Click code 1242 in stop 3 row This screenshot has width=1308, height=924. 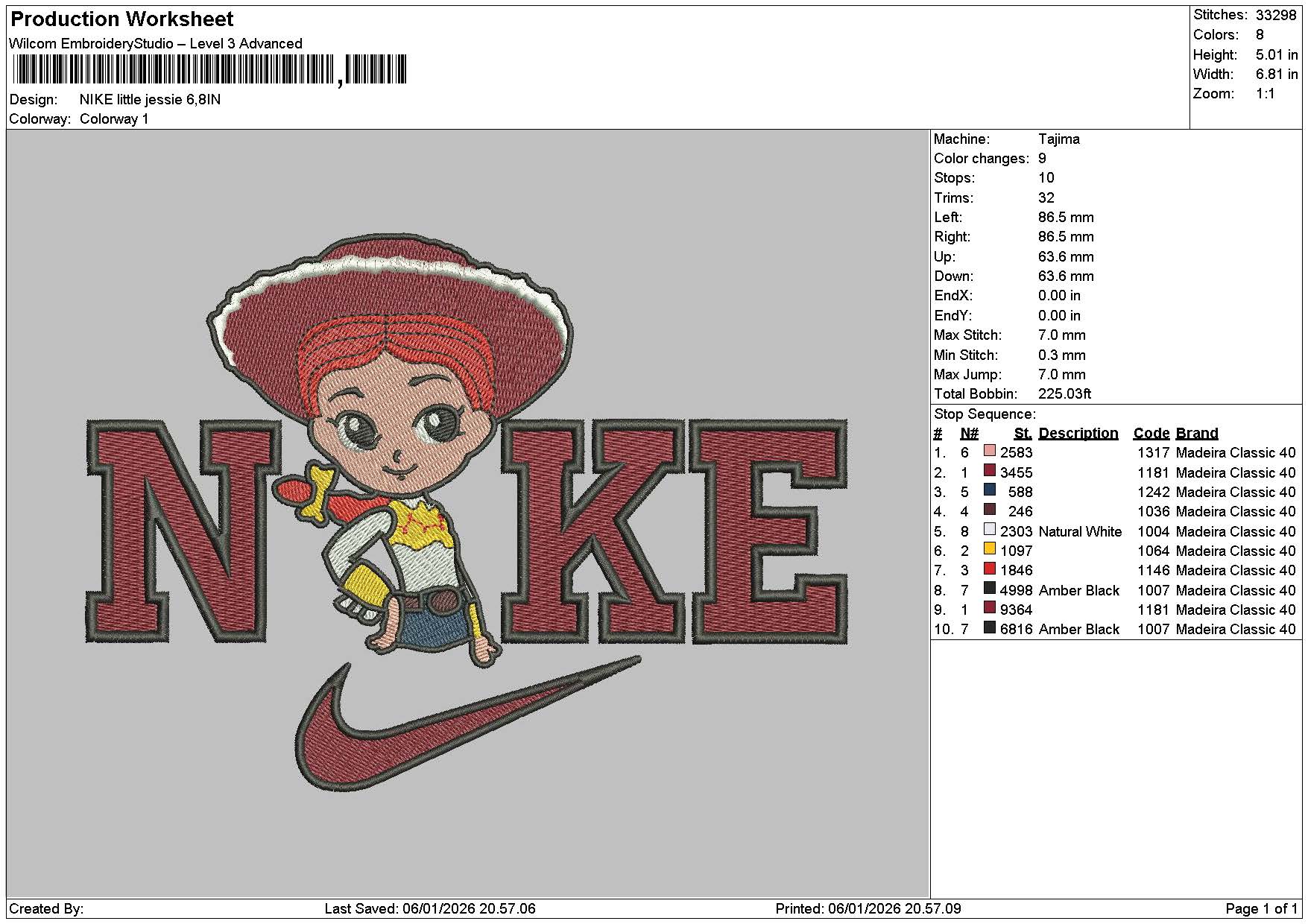[1154, 492]
